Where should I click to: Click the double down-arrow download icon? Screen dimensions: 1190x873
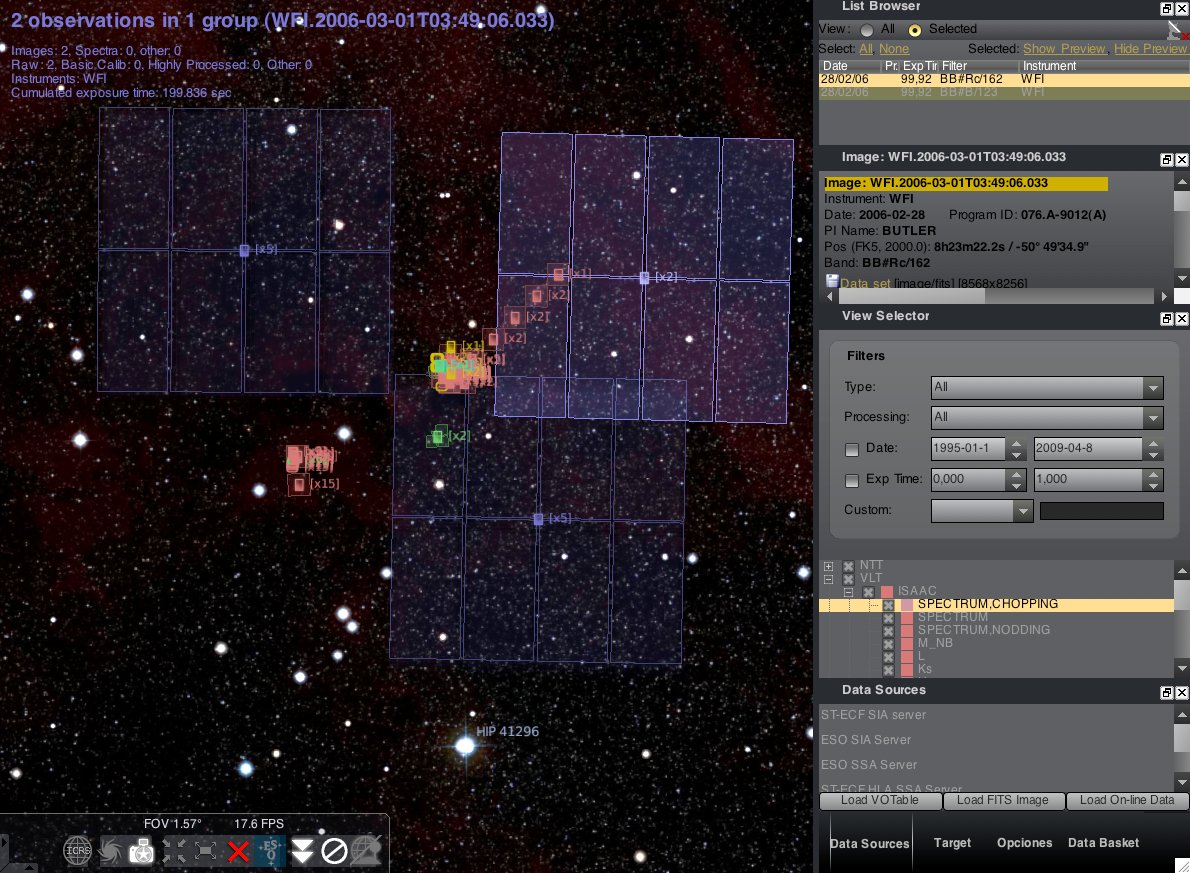coord(301,849)
